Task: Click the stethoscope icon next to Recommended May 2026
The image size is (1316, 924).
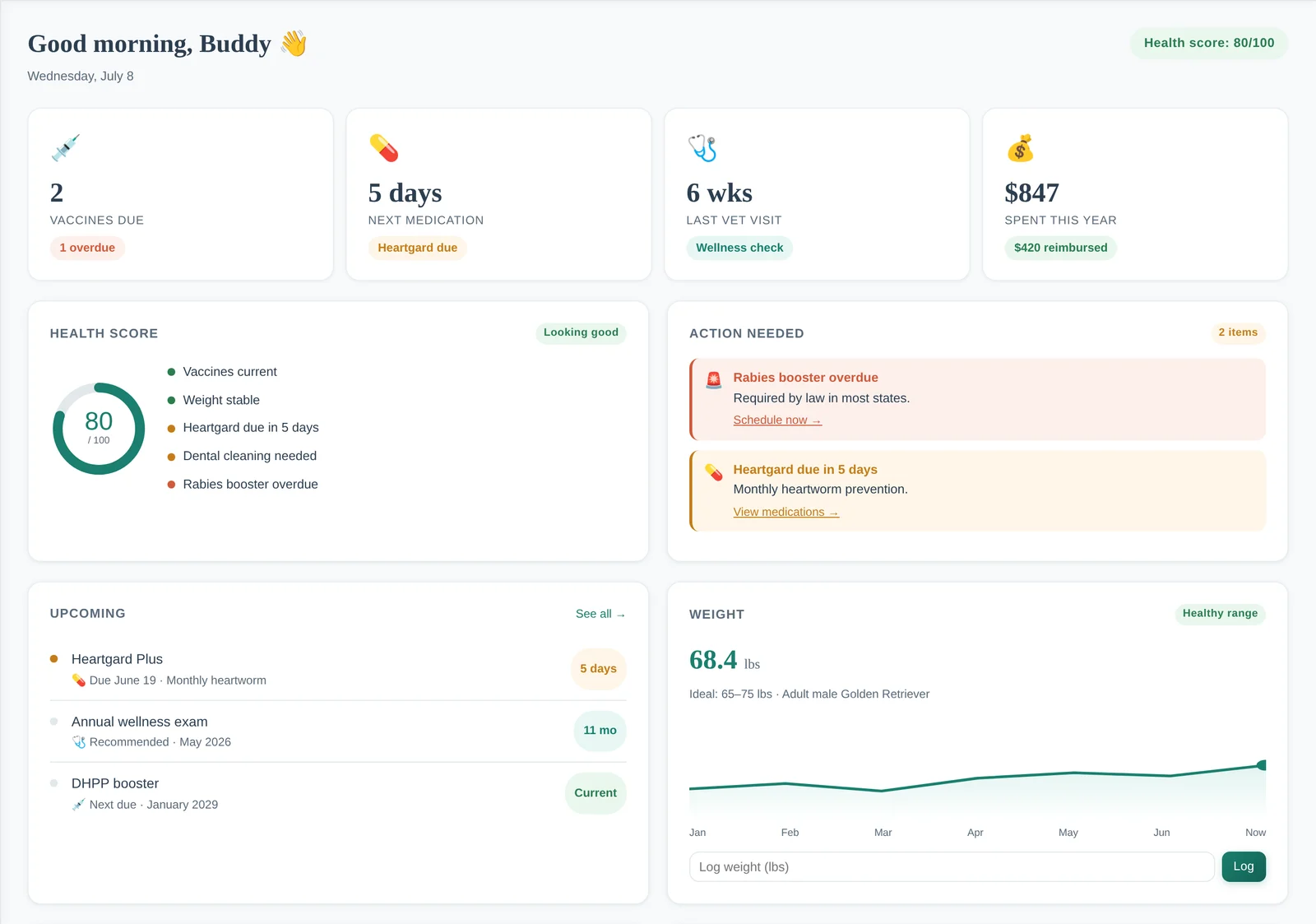Action: click(x=79, y=742)
